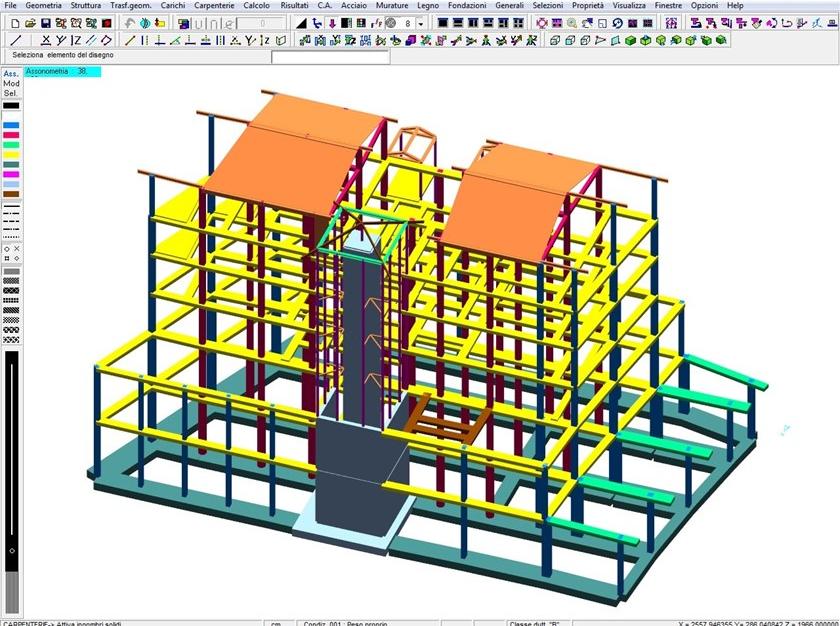Screen dimensions: 840x626
Task: Click the zoom magnifier icon
Action: [572, 23]
